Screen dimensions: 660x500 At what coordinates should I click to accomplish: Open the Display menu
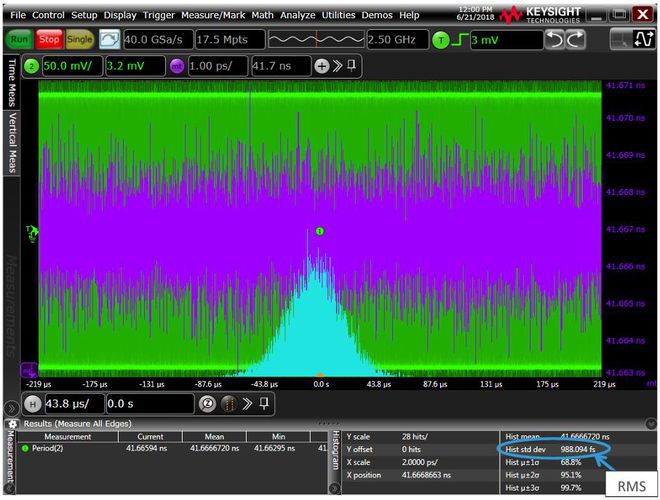120,15
